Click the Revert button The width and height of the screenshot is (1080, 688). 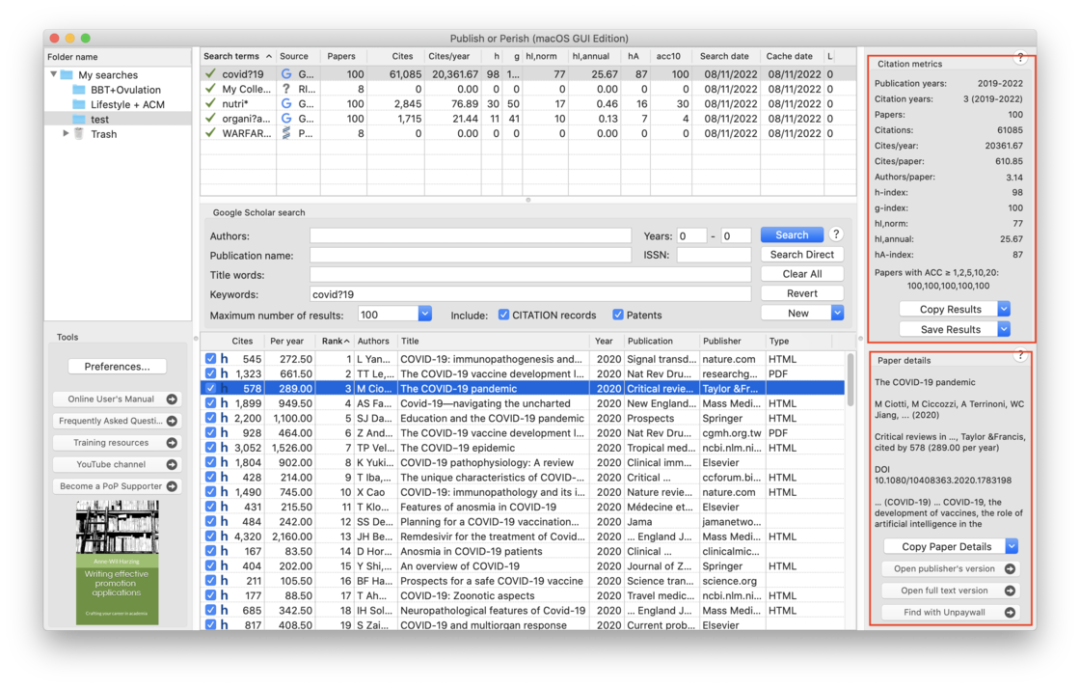pyautogui.click(x=802, y=293)
